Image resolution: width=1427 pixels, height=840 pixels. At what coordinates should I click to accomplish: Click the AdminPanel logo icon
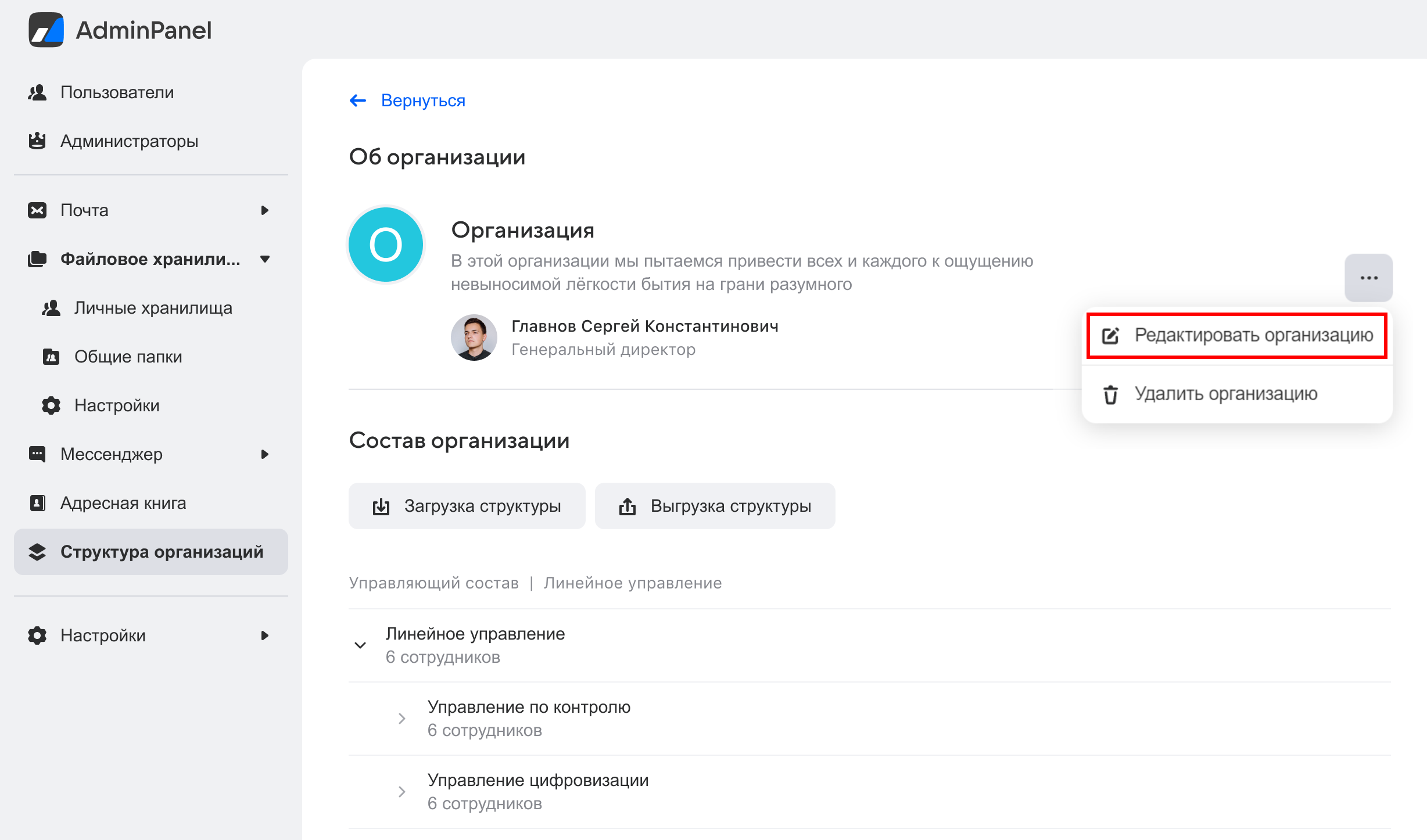(46, 30)
